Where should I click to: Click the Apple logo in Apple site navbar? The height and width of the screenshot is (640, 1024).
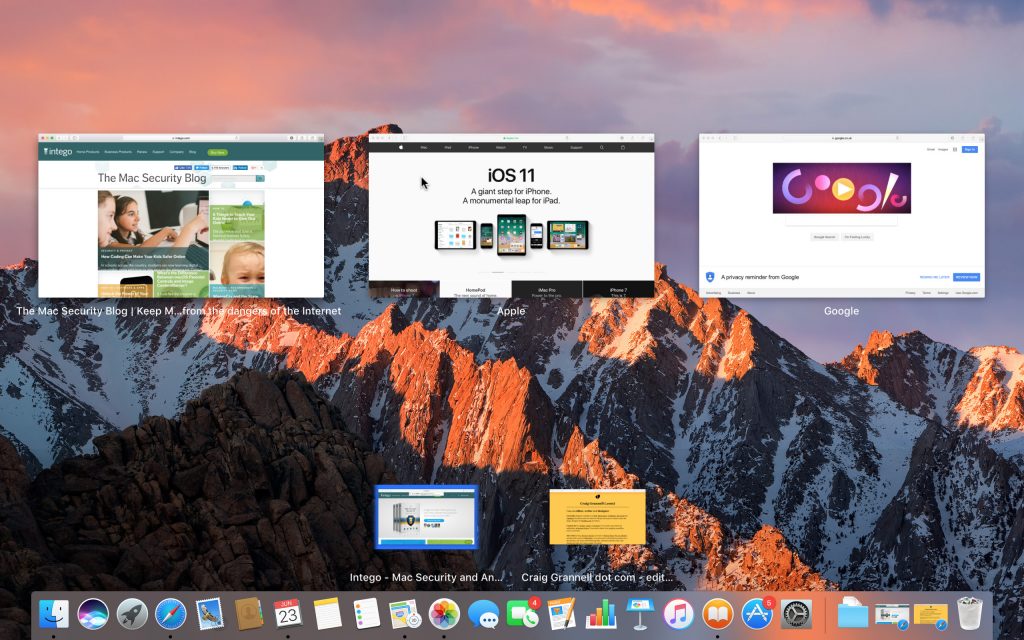[x=401, y=148]
